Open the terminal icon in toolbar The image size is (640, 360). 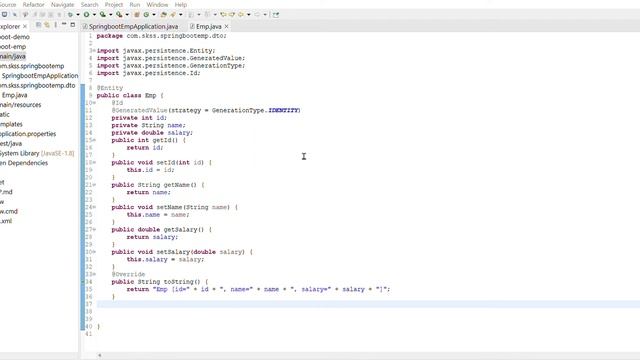[x=4, y=15]
